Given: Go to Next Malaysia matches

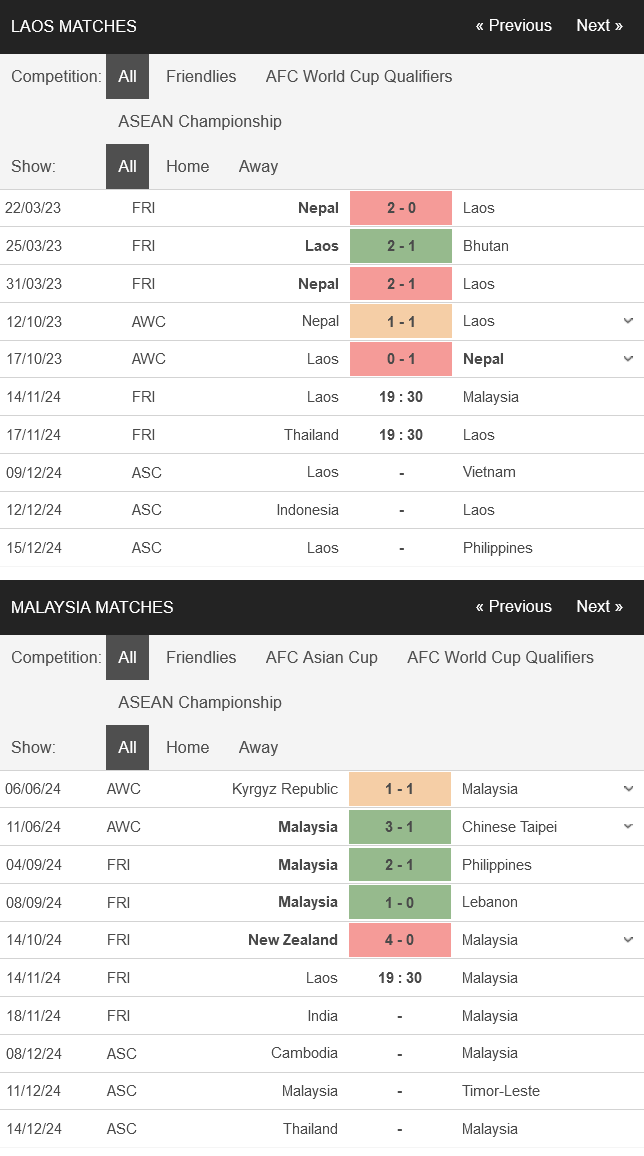Looking at the screenshot, I should (599, 607).
